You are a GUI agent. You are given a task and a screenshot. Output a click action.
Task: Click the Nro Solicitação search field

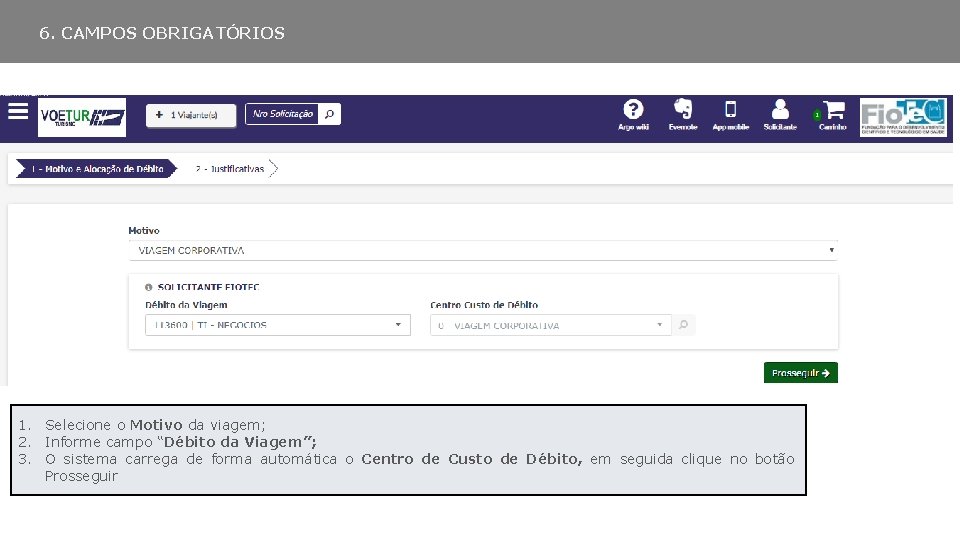pos(282,114)
